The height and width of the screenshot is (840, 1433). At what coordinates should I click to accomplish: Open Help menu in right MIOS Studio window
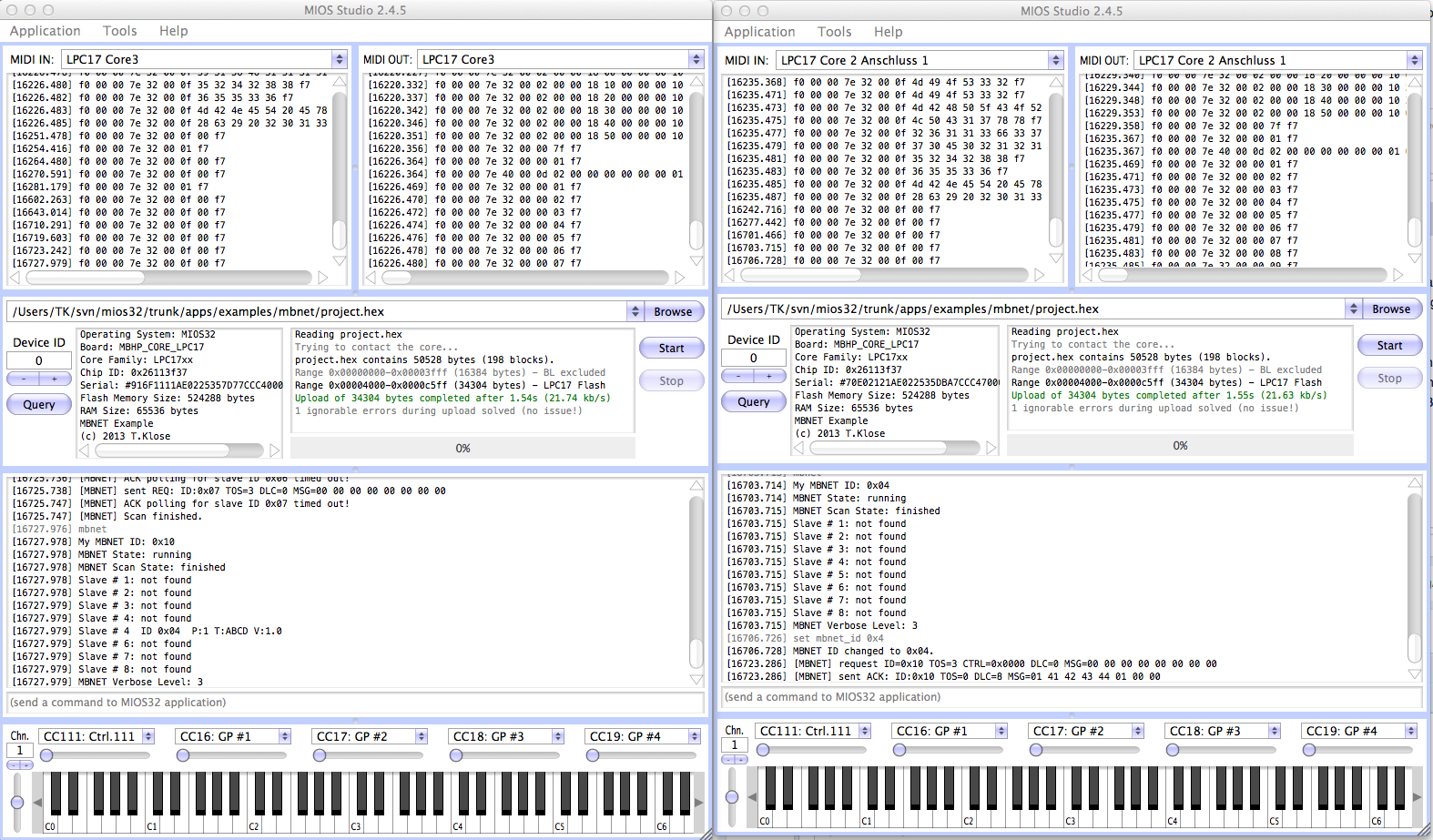click(x=888, y=32)
